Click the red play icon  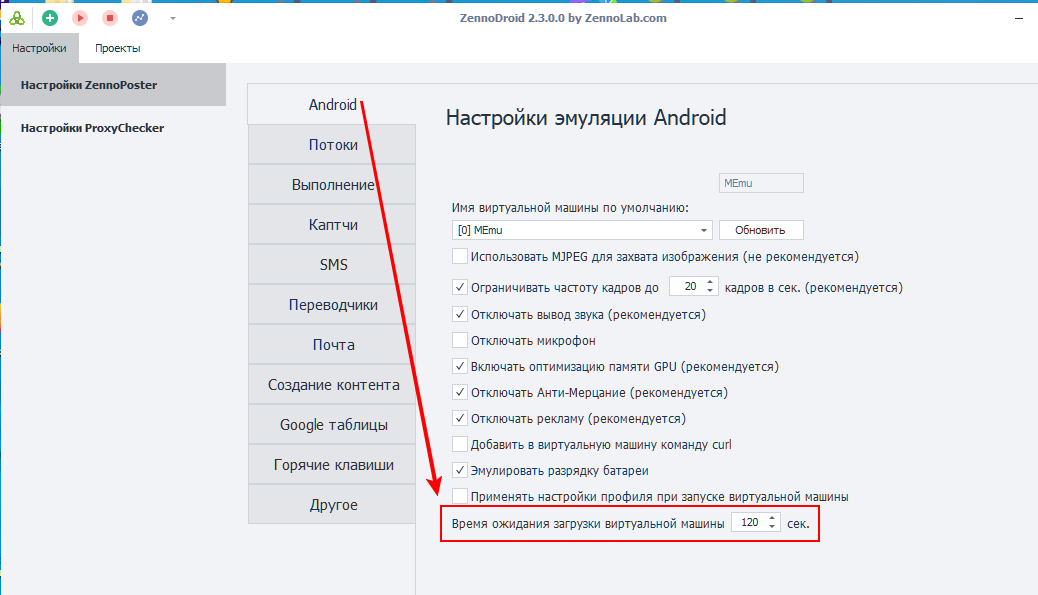80,19
